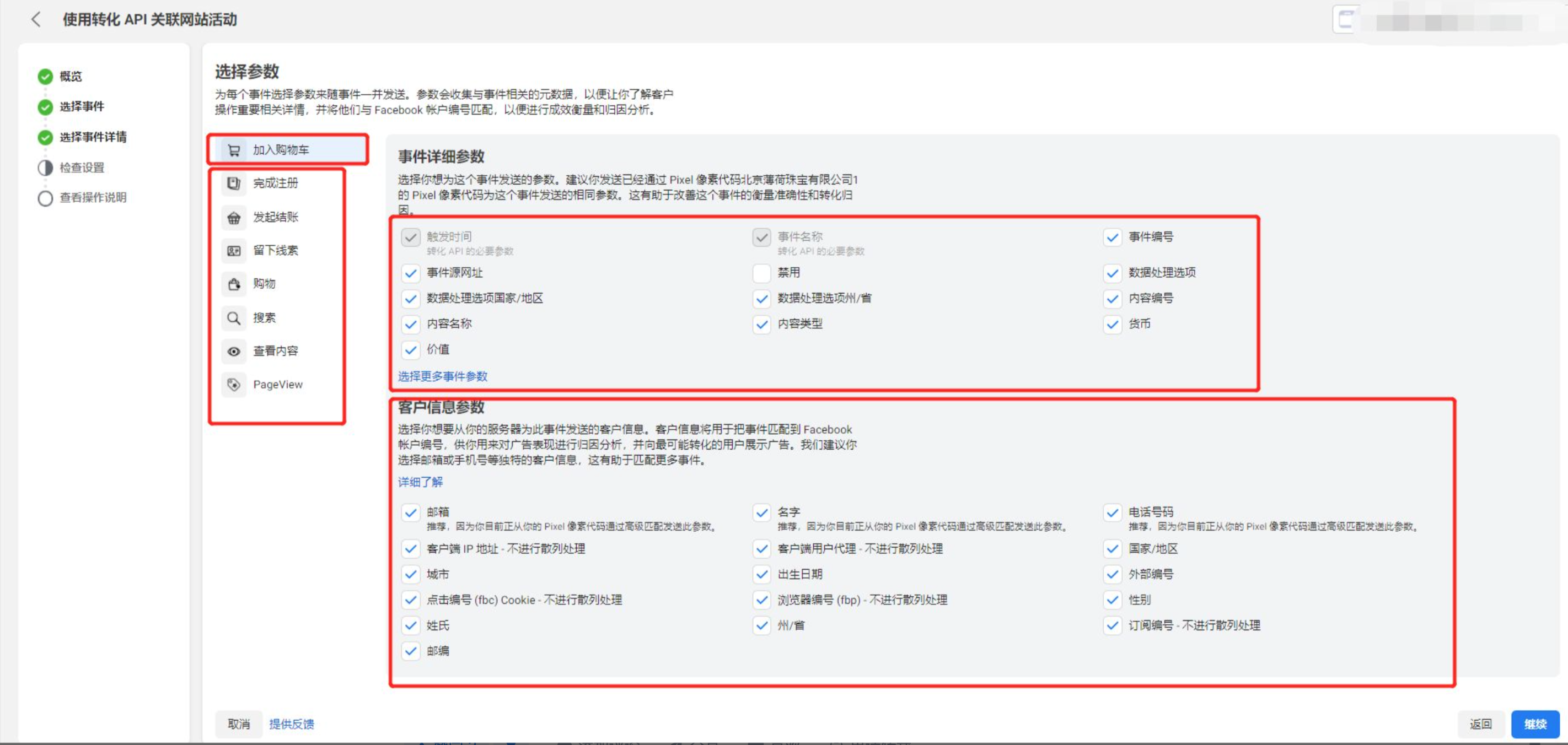The image size is (1568, 745).
Task: Open the 检查设置 step in sidebar
Action: [x=82, y=168]
